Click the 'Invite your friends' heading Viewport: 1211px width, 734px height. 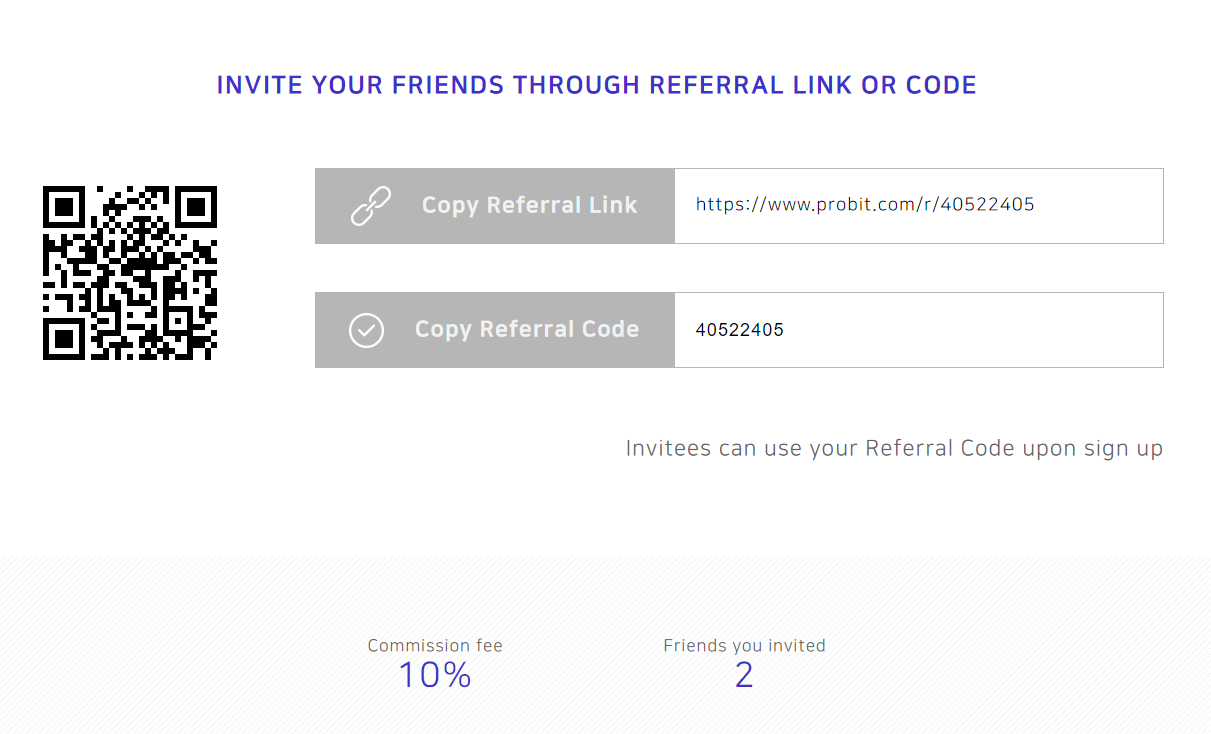click(597, 85)
